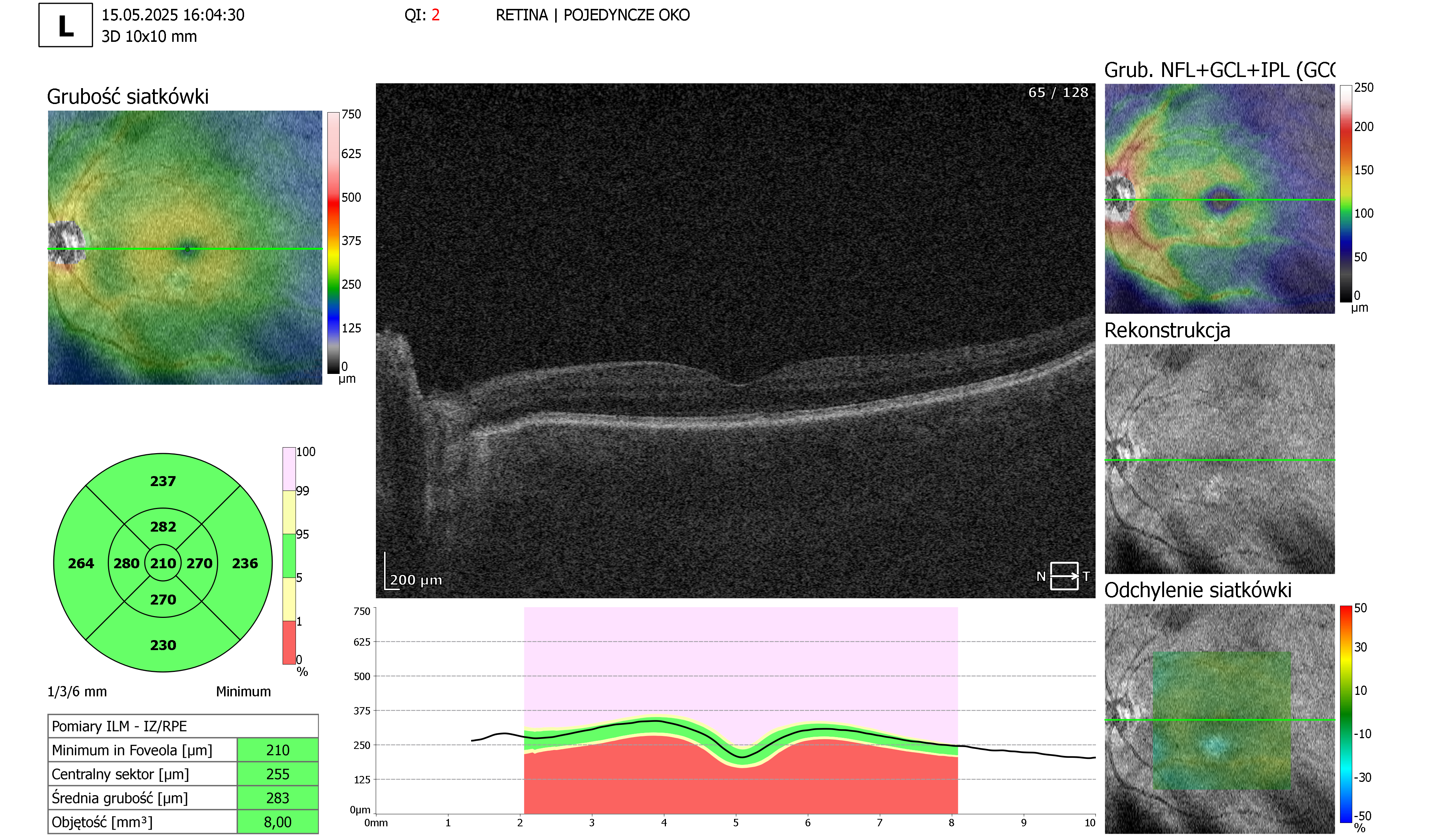Click the Pomiary ILM - IZ/RPE table header
Image resolution: width=1430 pixels, height=840 pixels.
(x=183, y=726)
